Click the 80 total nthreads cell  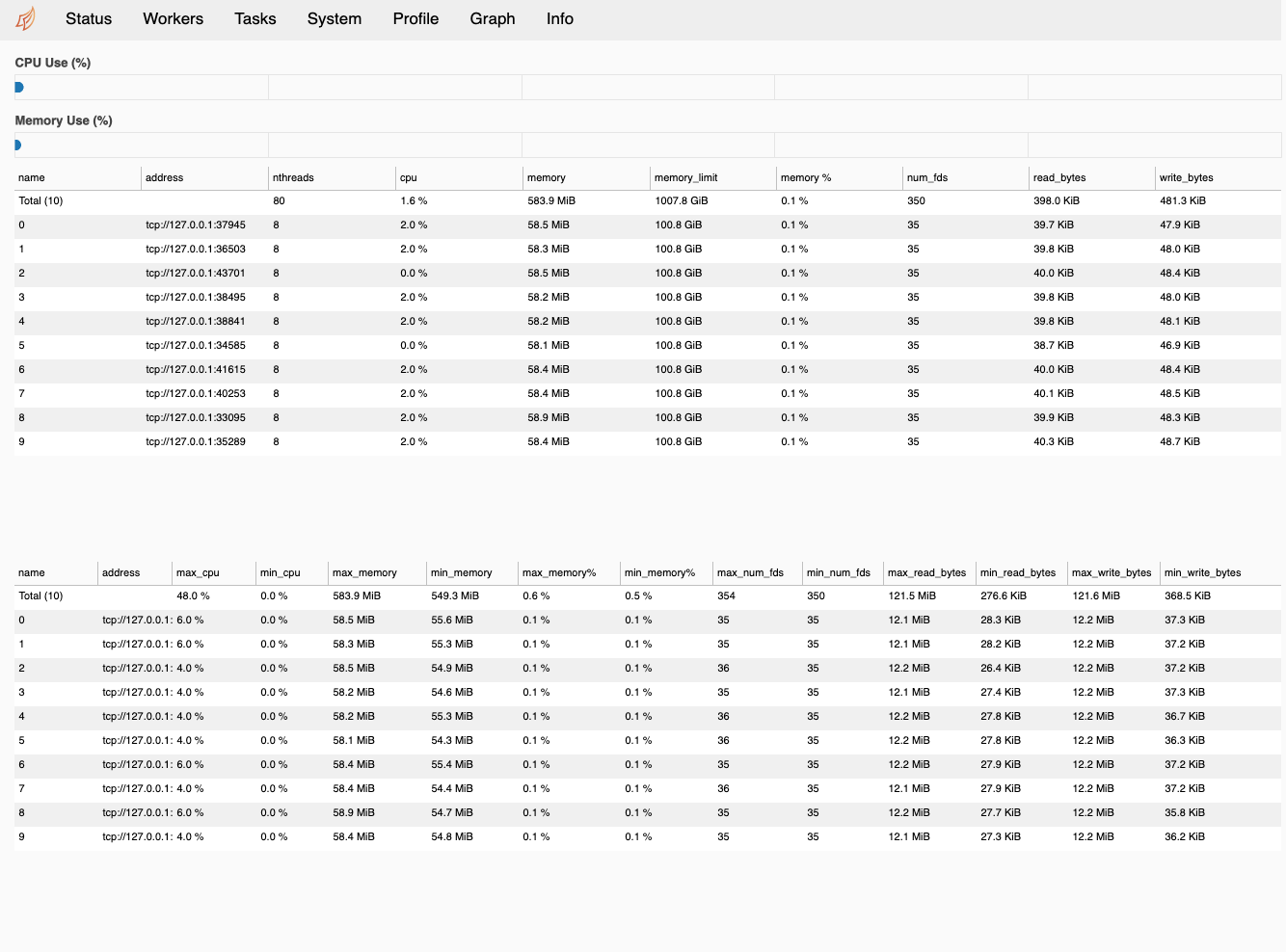point(279,200)
